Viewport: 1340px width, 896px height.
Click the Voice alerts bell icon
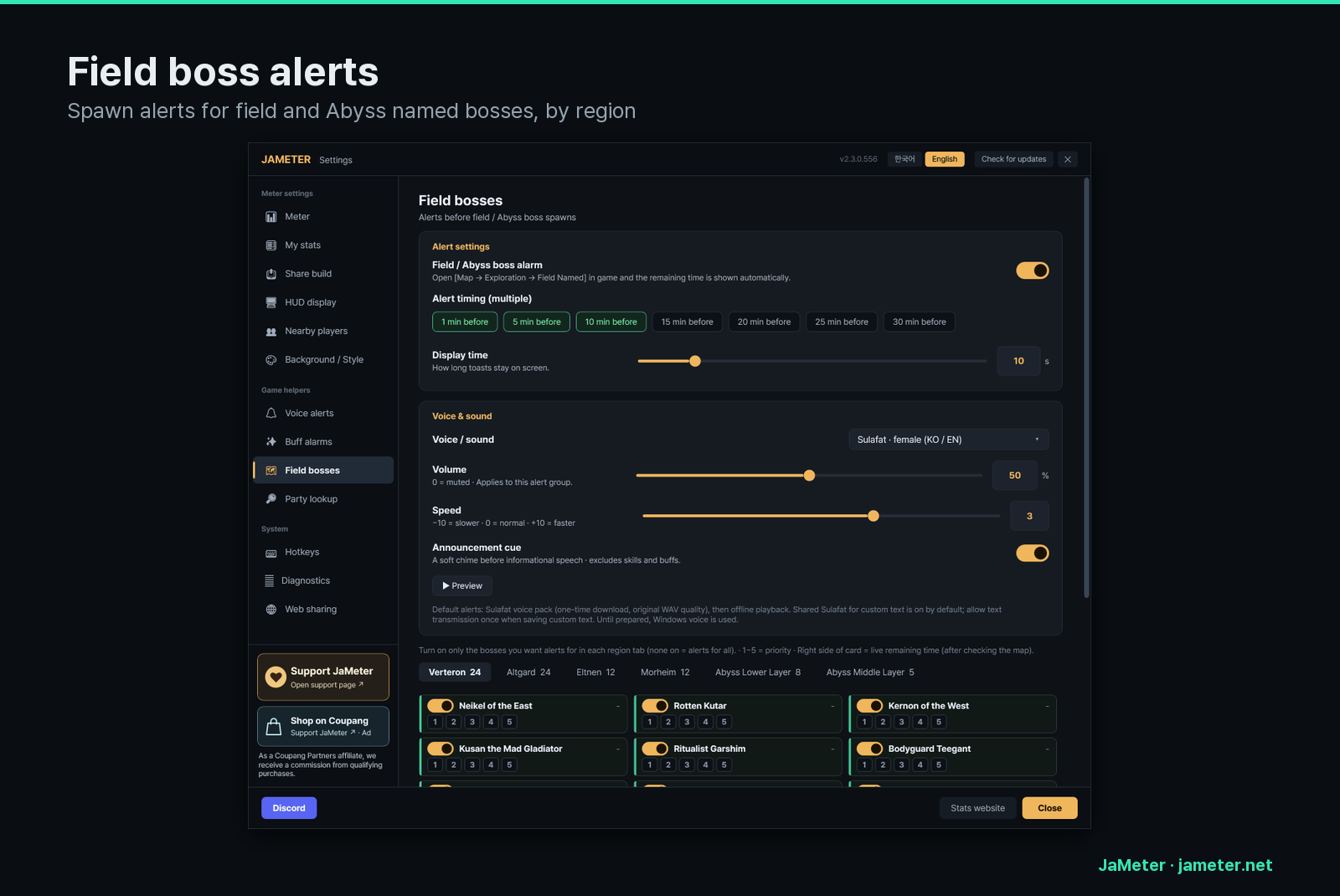click(271, 414)
